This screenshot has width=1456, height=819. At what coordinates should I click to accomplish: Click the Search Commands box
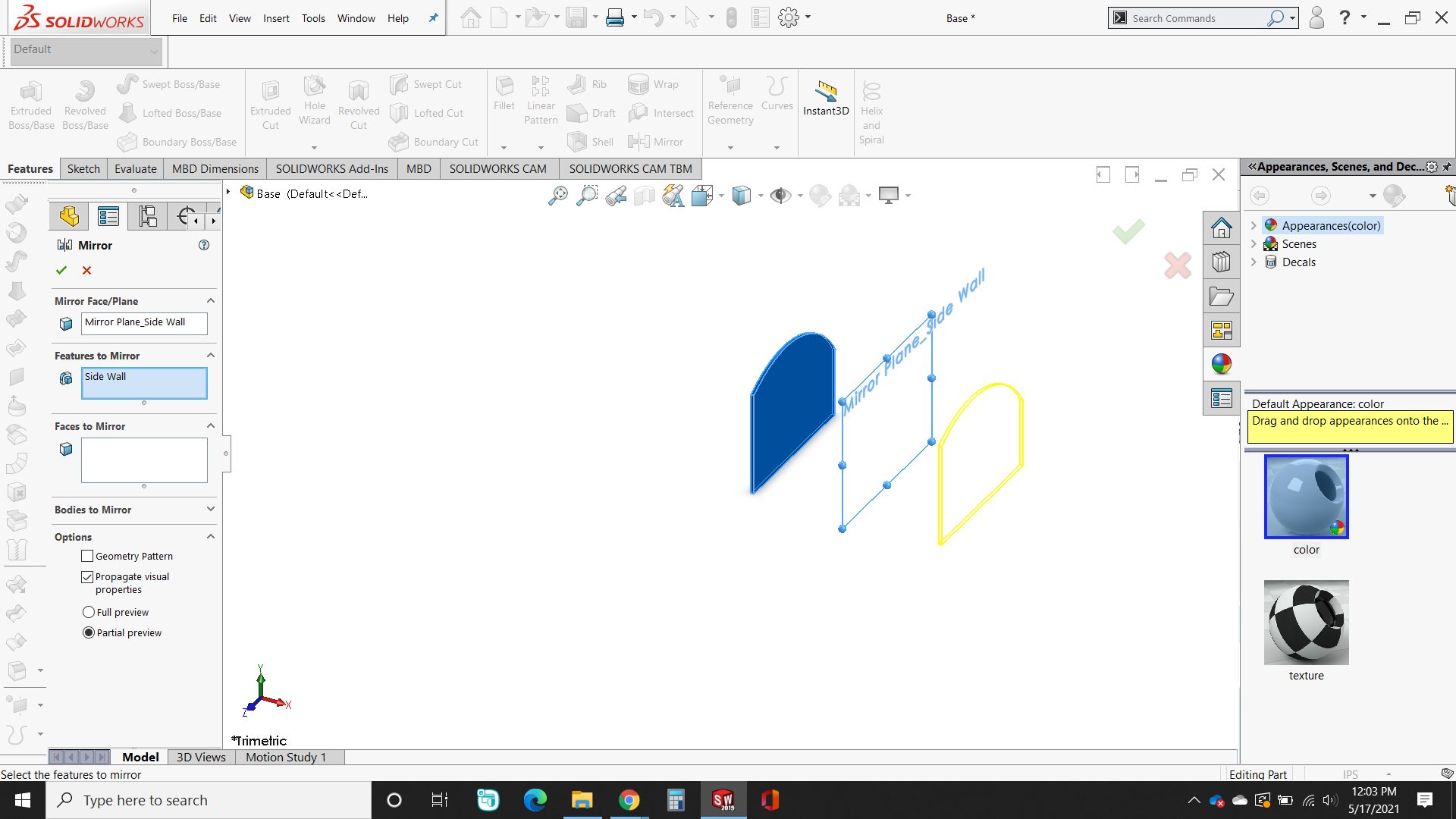(x=1202, y=18)
